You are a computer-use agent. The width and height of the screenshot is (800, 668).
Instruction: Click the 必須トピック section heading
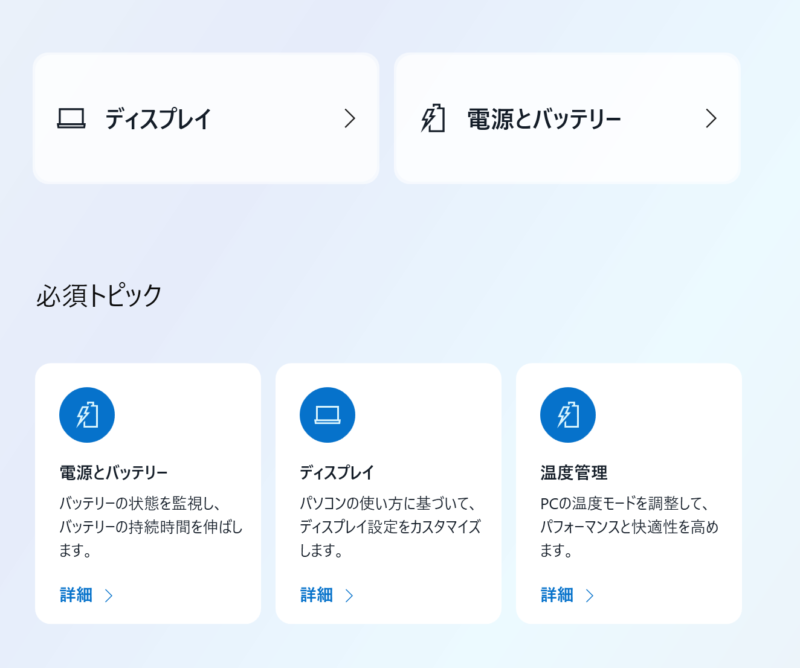(x=98, y=296)
